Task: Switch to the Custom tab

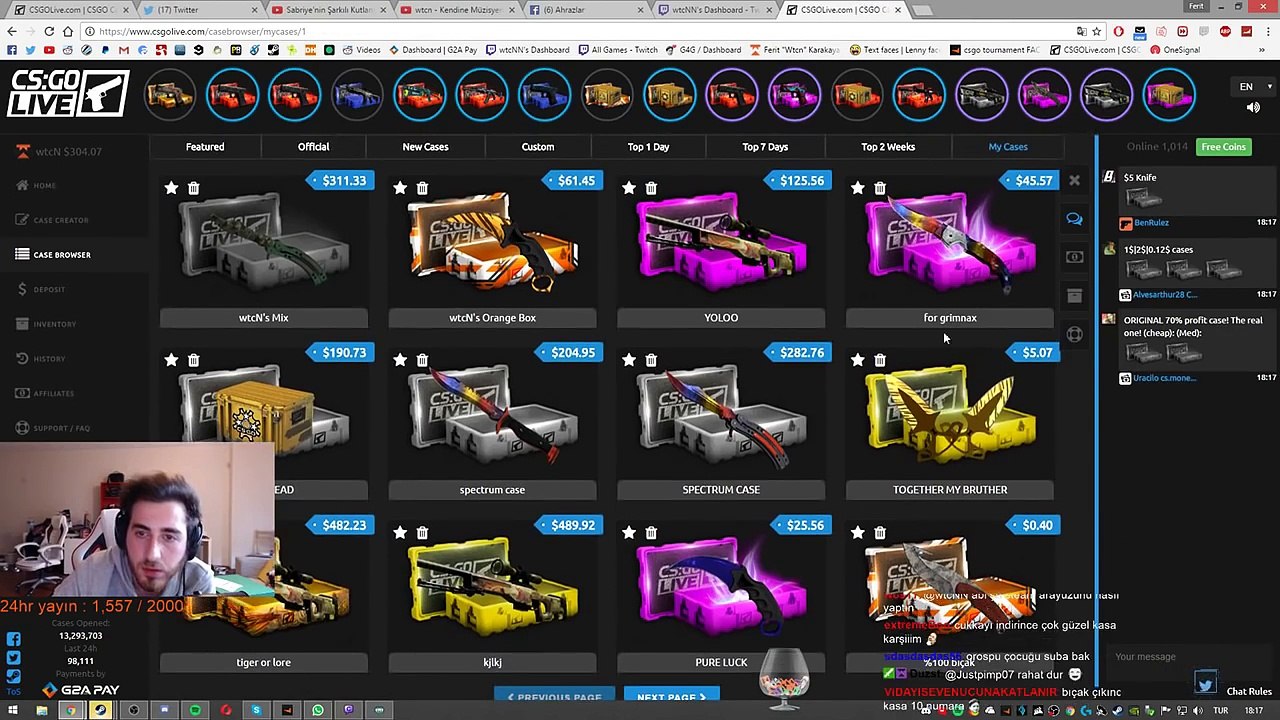Action: [x=538, y=147]
